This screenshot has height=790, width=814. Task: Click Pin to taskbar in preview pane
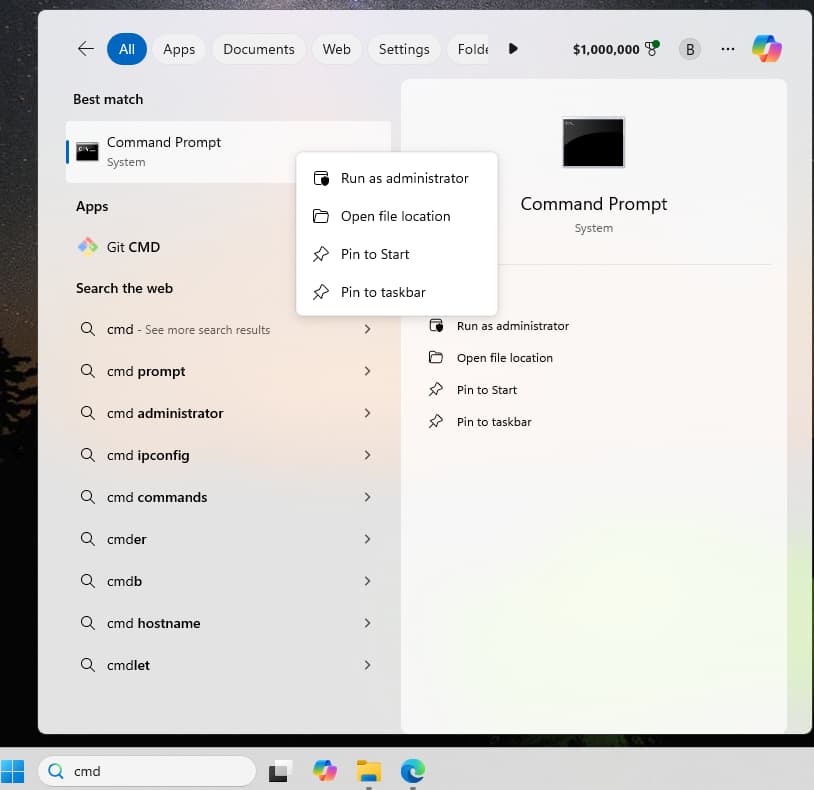[x=480, y=422]
